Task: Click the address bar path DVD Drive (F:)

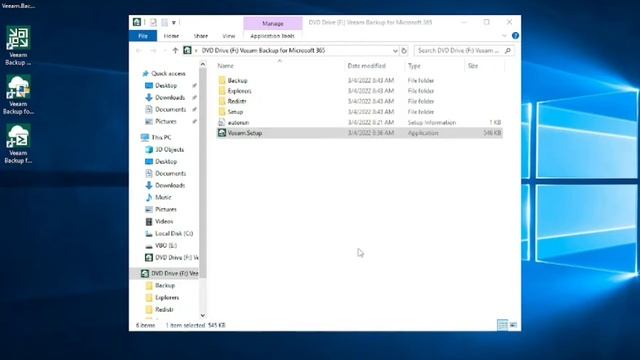Action: (x=263, y=51)
